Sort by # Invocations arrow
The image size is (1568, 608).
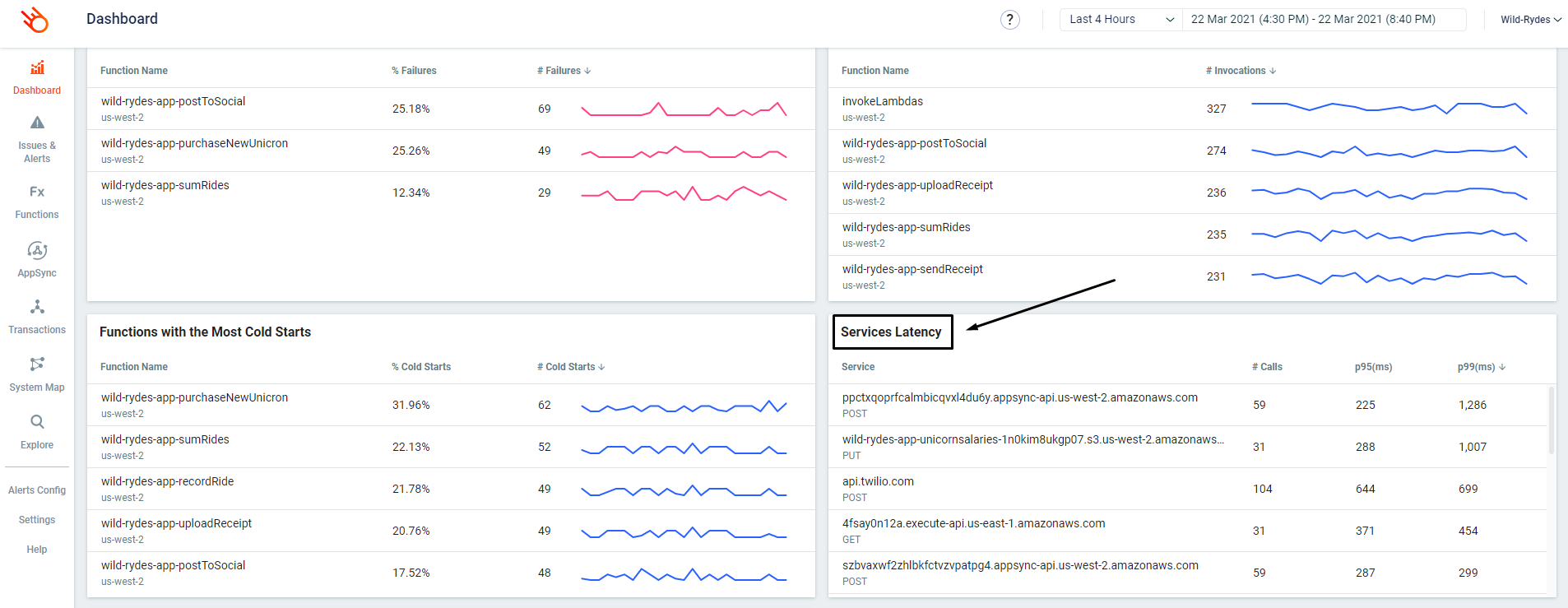pyautogui.click(x=1273, y=71)
